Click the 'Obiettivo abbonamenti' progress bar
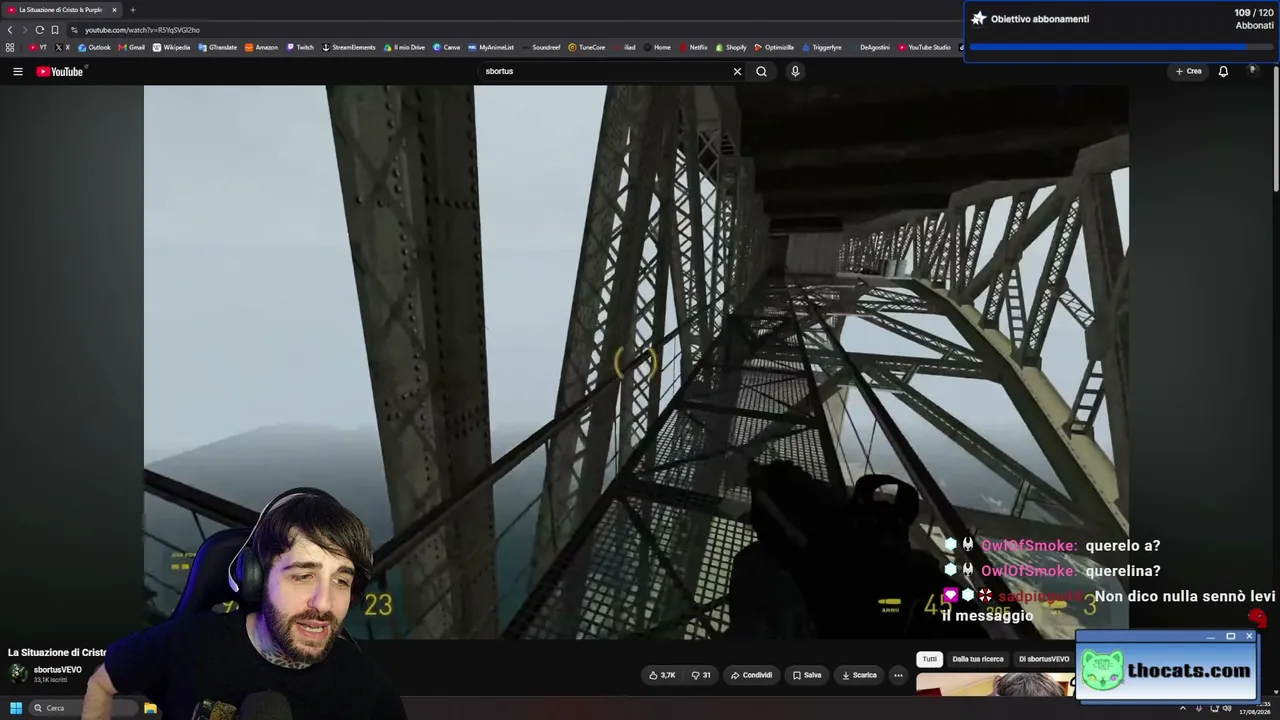This screenshot has height=720, width=1280. (x=1120, y=47)
